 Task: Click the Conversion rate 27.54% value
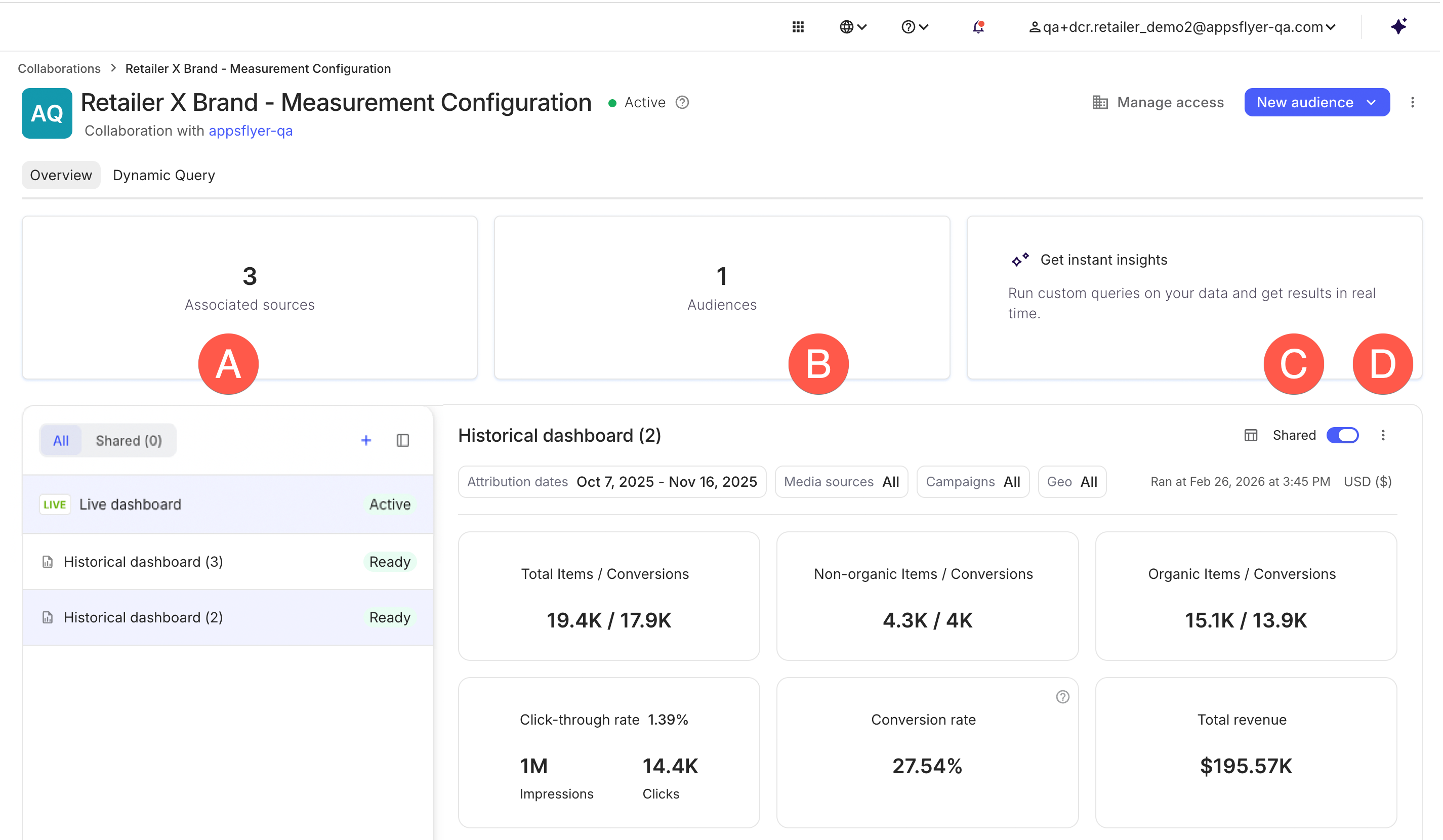coord(927,767)
